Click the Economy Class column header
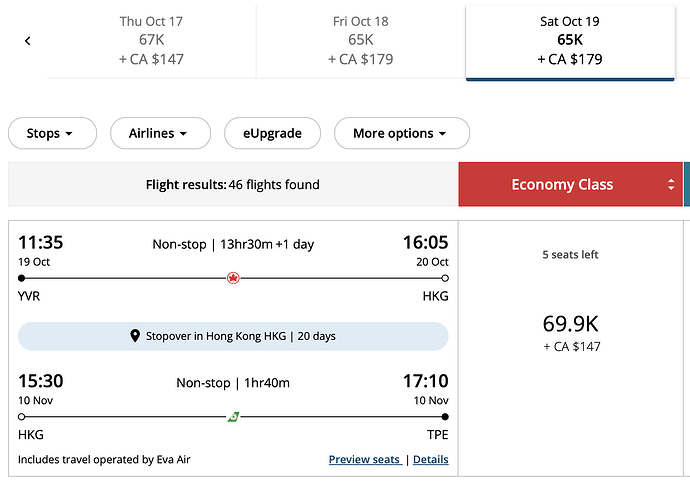The width and height of the screenshot is (690, 483). coord(571,184)
